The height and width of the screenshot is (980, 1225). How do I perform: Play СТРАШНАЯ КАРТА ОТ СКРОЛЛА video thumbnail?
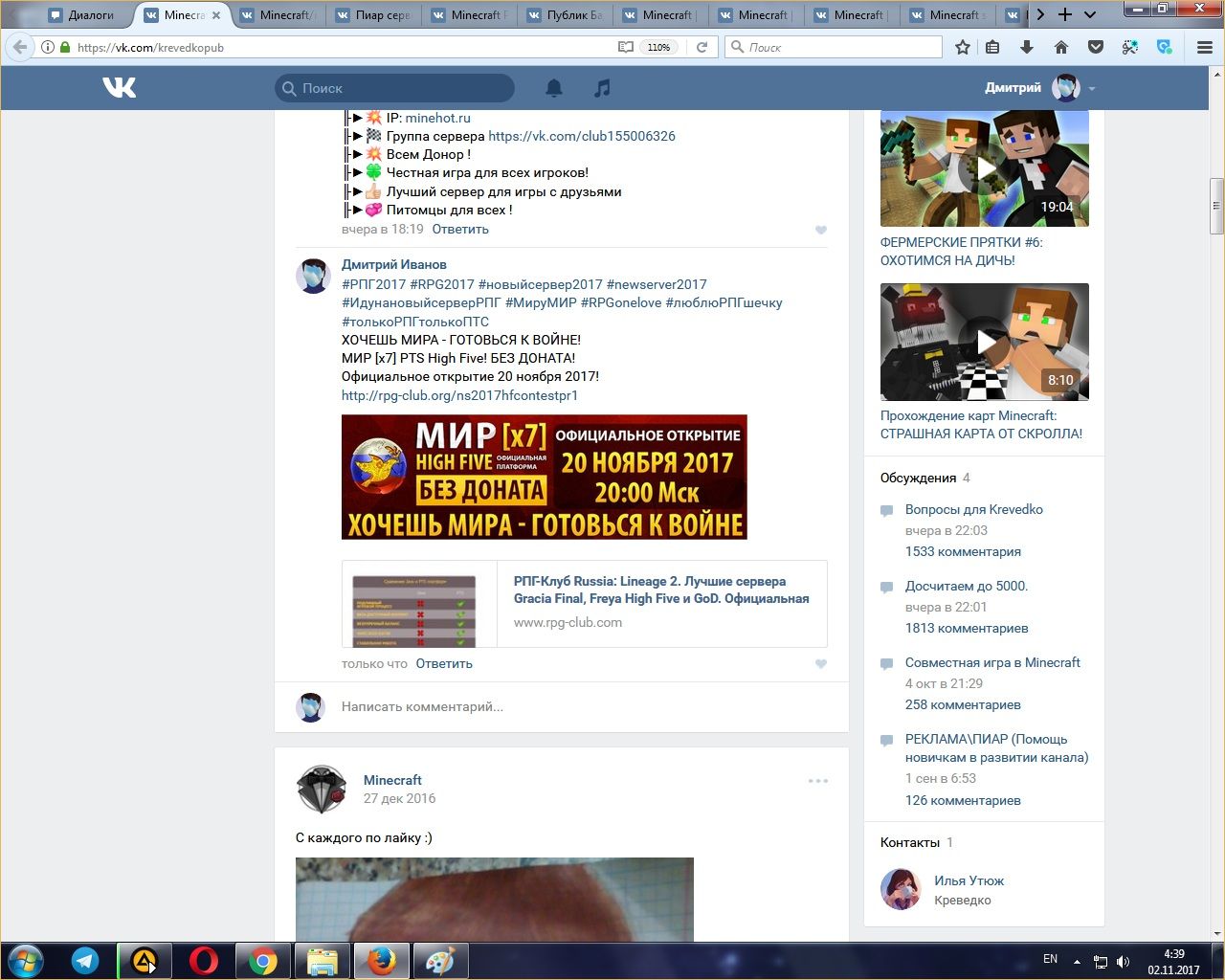pos(985,342)
